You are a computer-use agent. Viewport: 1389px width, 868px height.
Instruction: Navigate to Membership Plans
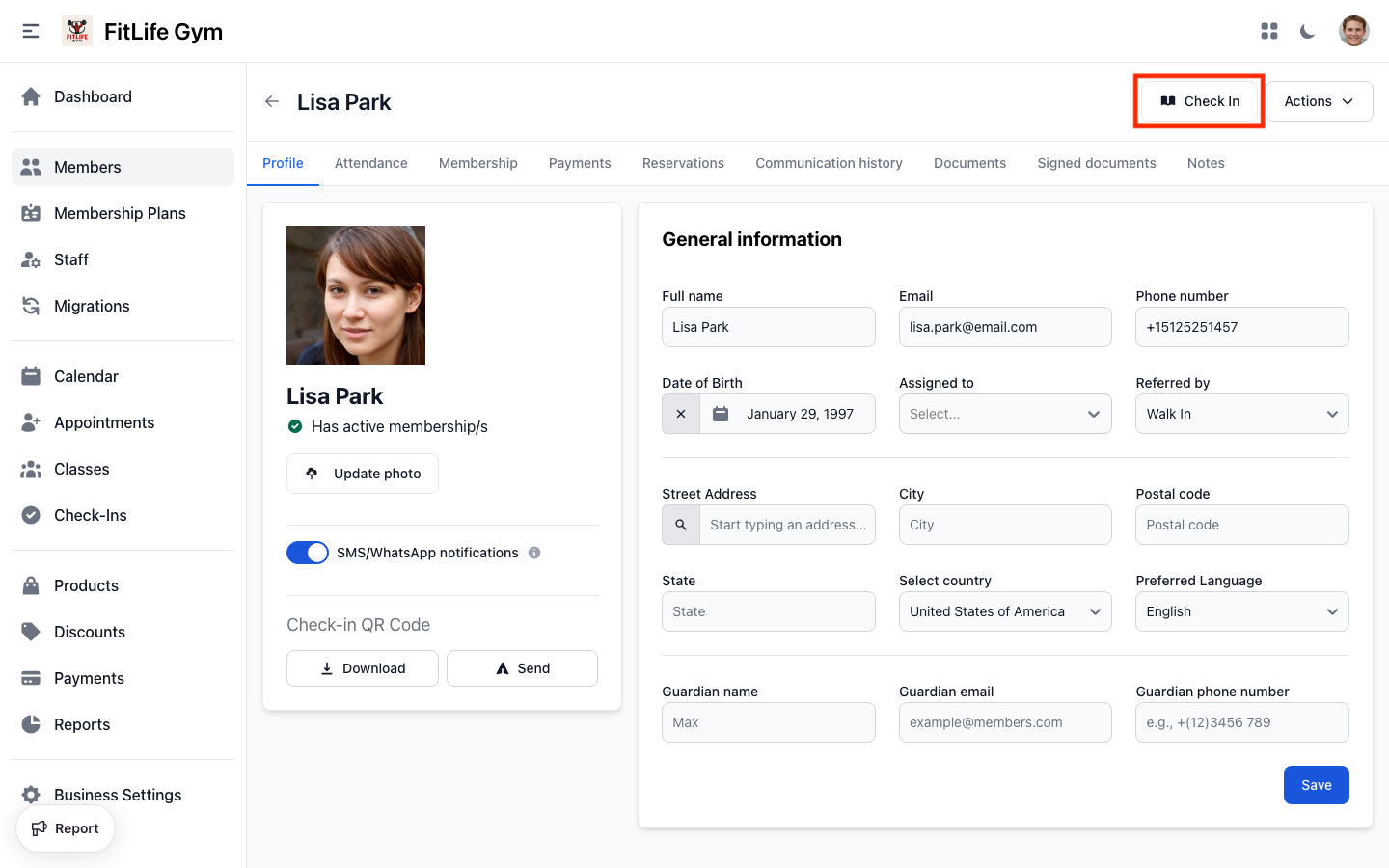coord(120,213)
